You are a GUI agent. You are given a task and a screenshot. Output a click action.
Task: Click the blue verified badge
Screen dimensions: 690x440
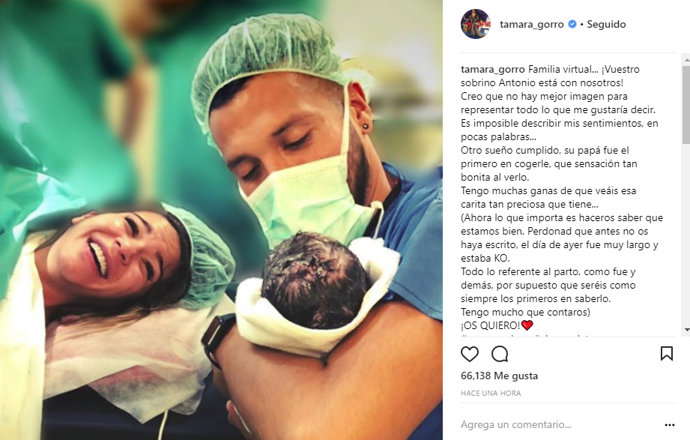point(572,24)
